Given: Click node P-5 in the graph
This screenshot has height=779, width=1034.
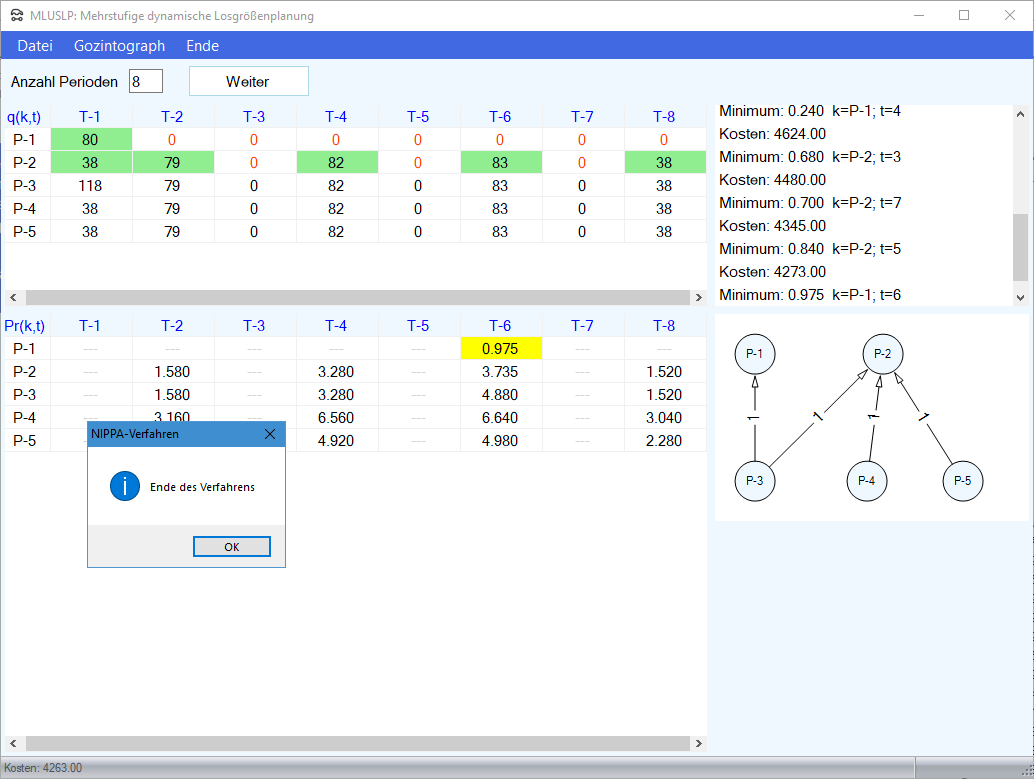Looking at the screenshot, I should point(962,481).
